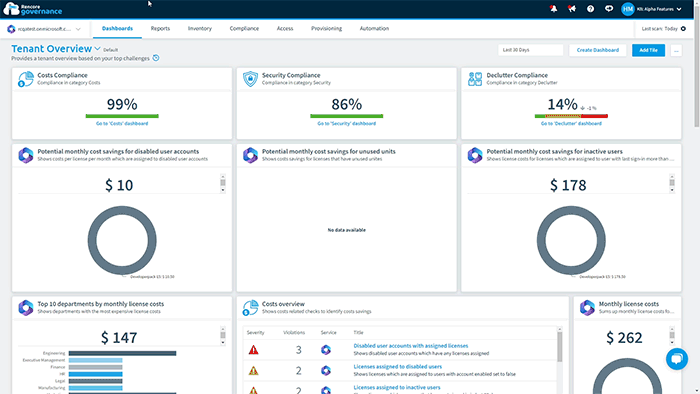700x394 pixels.
Task: Click the main page vertical scrollbar
Action: (697, 67)
